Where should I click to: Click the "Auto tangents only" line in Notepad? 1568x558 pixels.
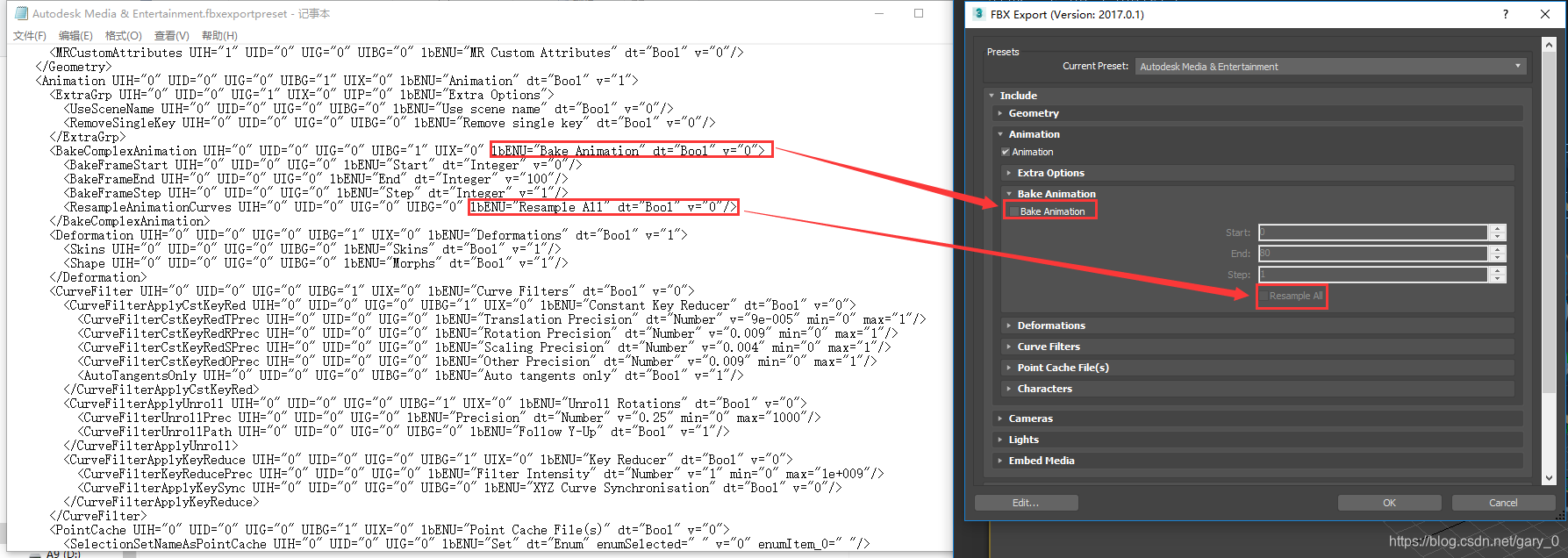click(411, 376)
